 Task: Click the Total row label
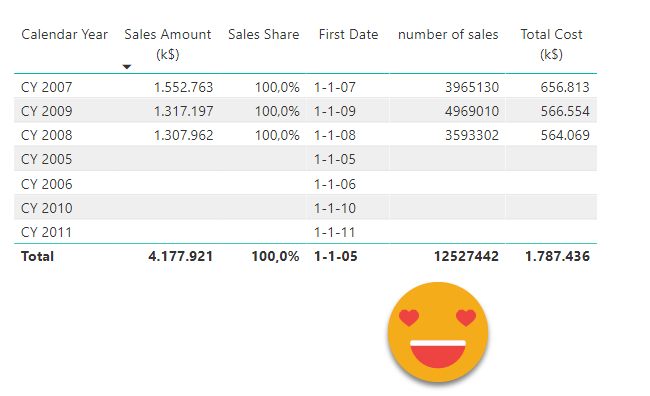click(x=37, y=256)
